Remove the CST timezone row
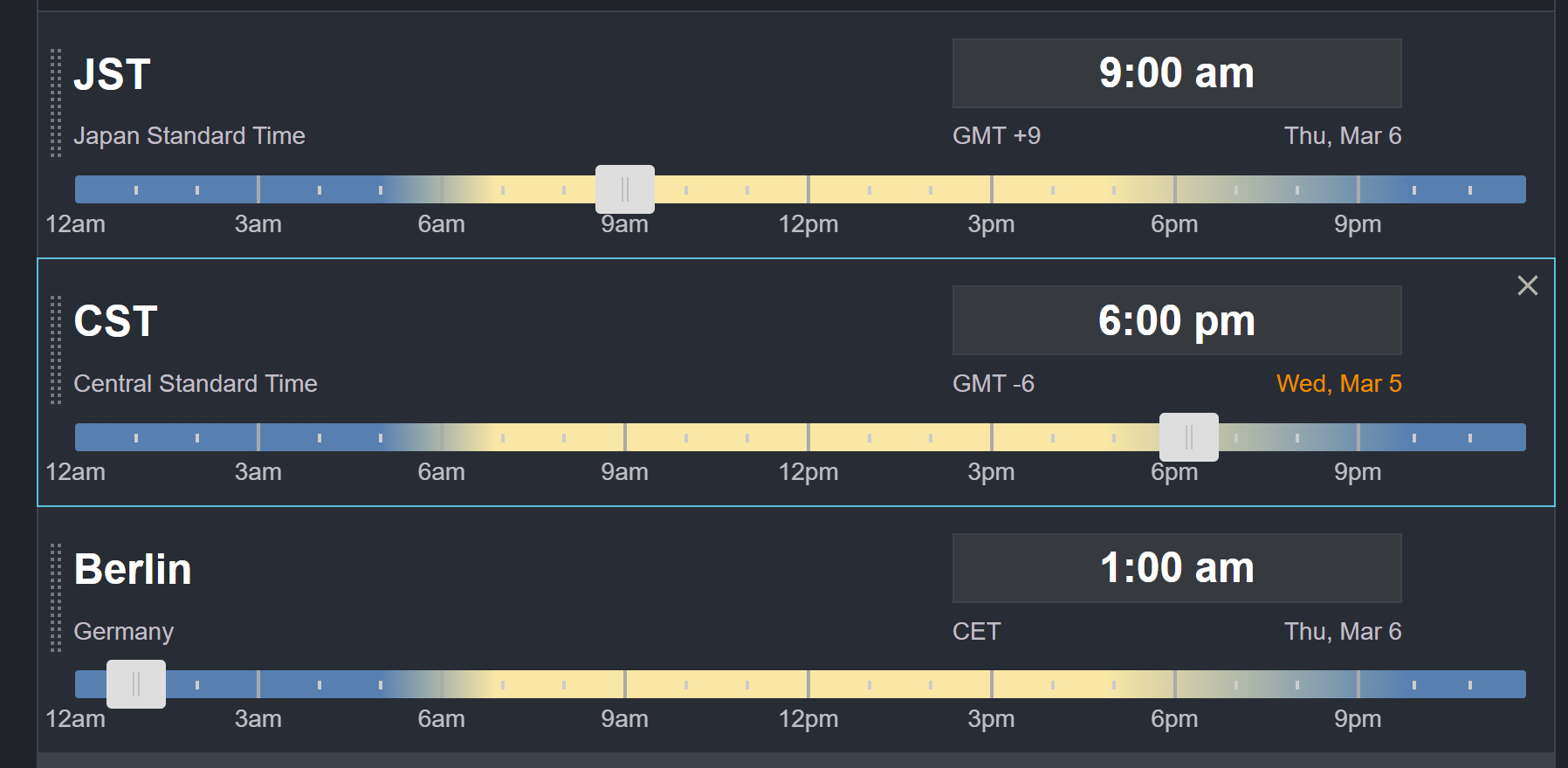Image resolution: width=1568 pixels, height=768 pixels. (x=1527, y=285)
